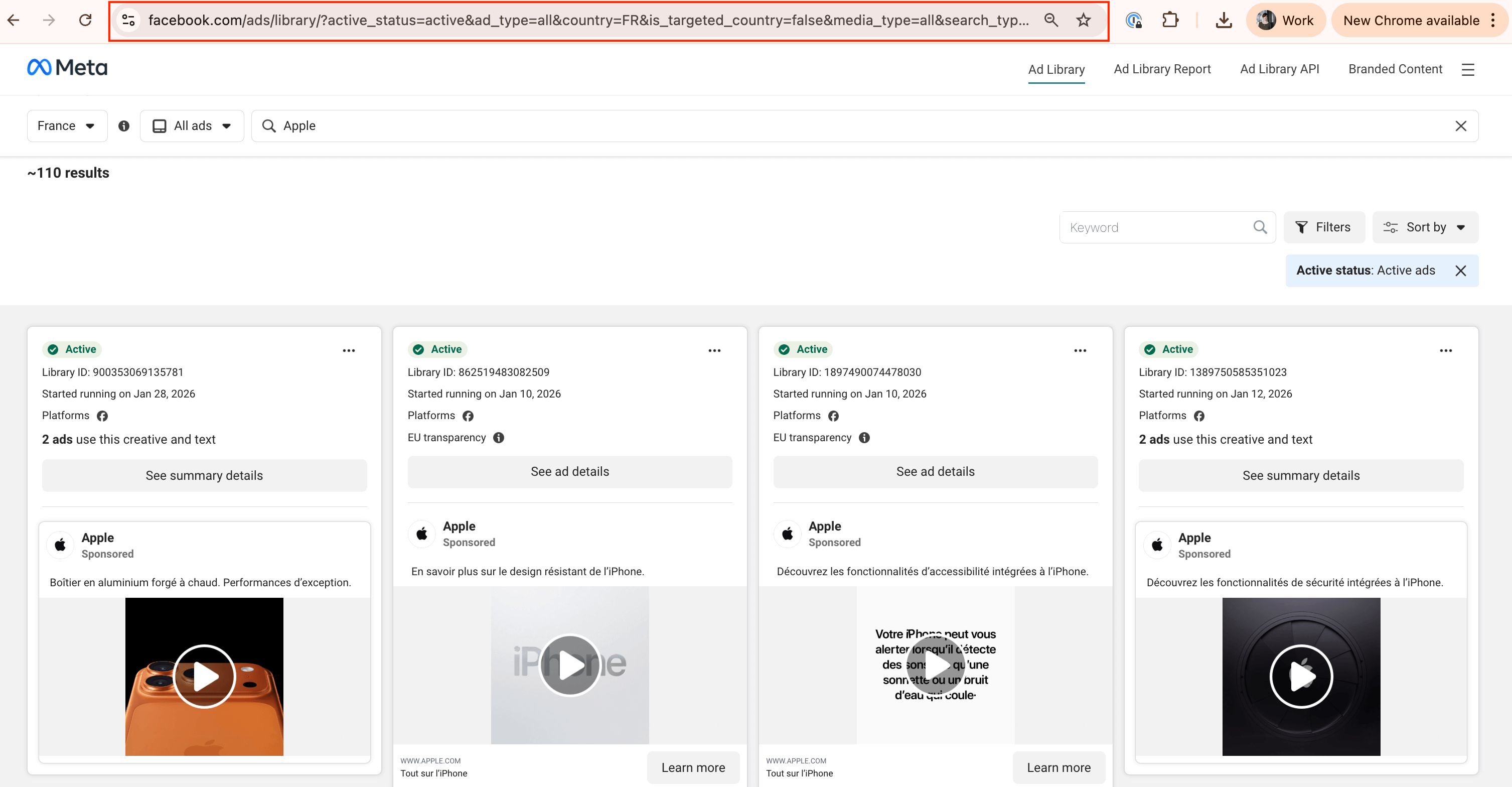This screenshot has height=787, width=1512.
Task: See summary details of the first ad
Action: (x=204, y=475)
